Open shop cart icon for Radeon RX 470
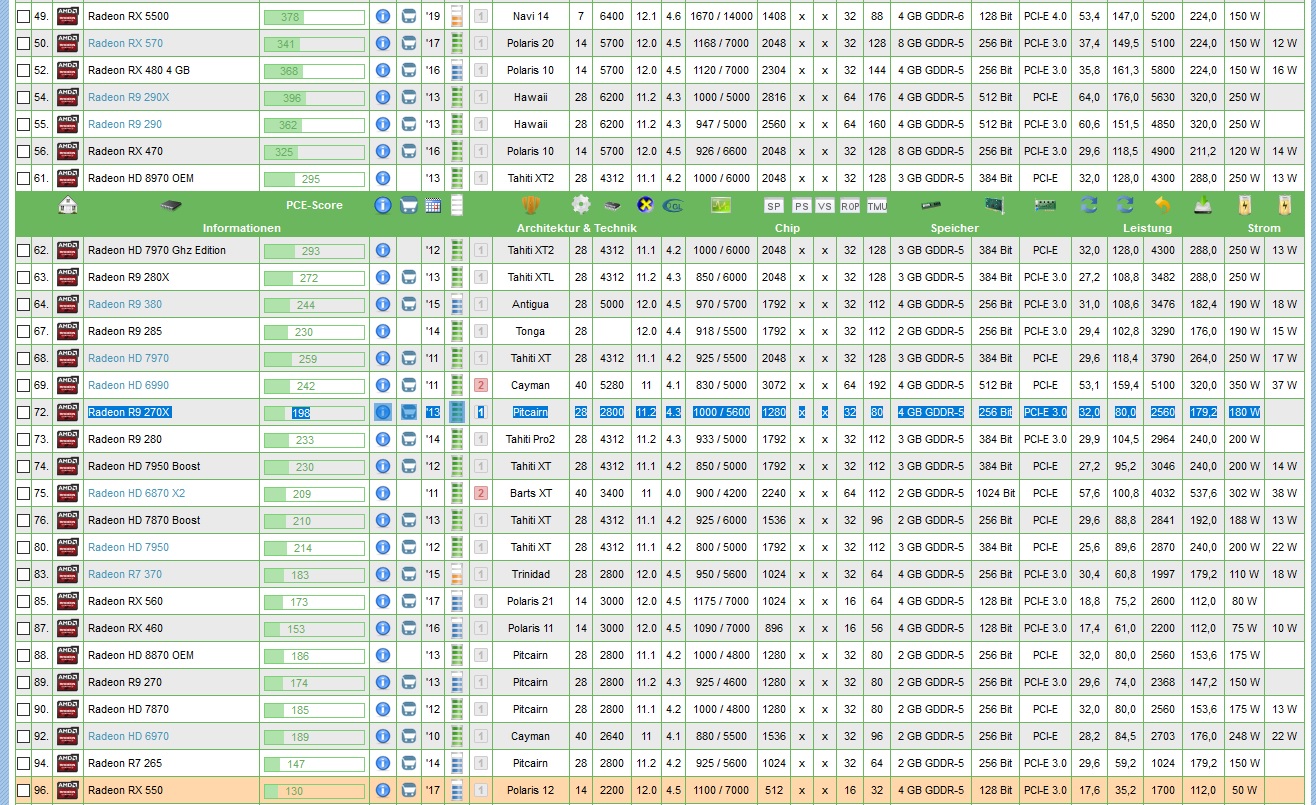This screenshot has width=1316, height=805. (x=408, y=151)
